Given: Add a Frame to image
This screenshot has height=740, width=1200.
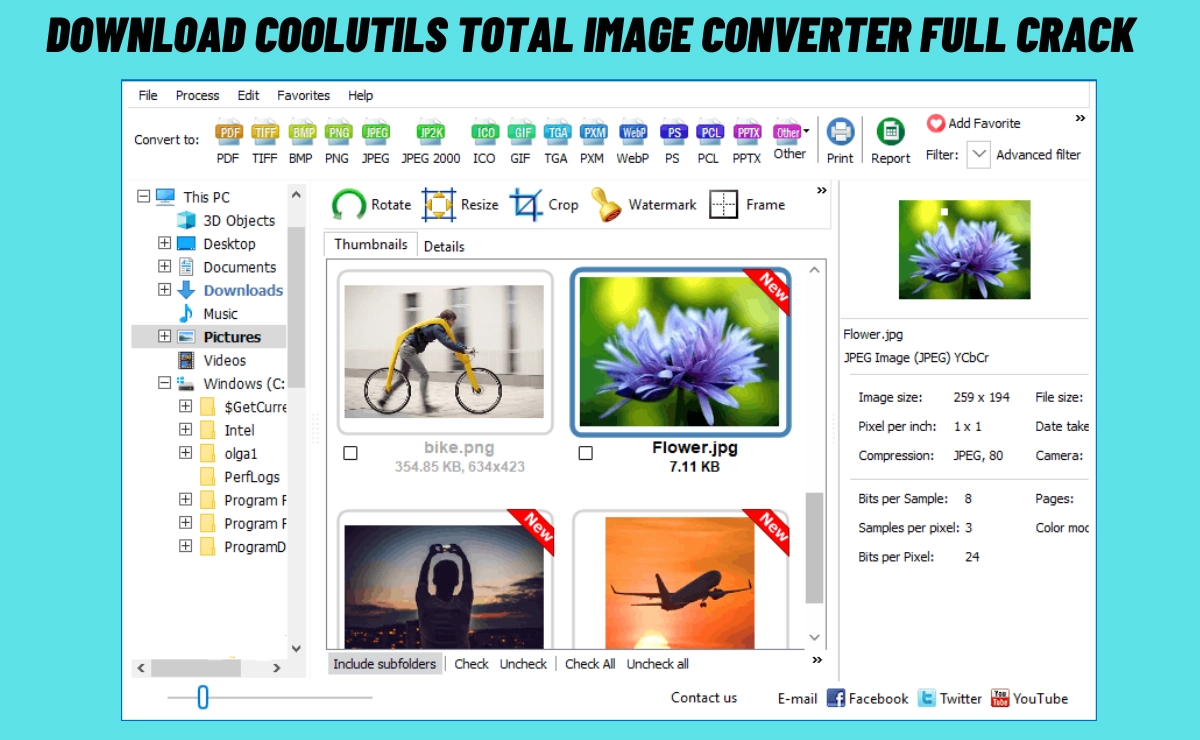Looking at the screenshot, I should (x=747, y=204).
